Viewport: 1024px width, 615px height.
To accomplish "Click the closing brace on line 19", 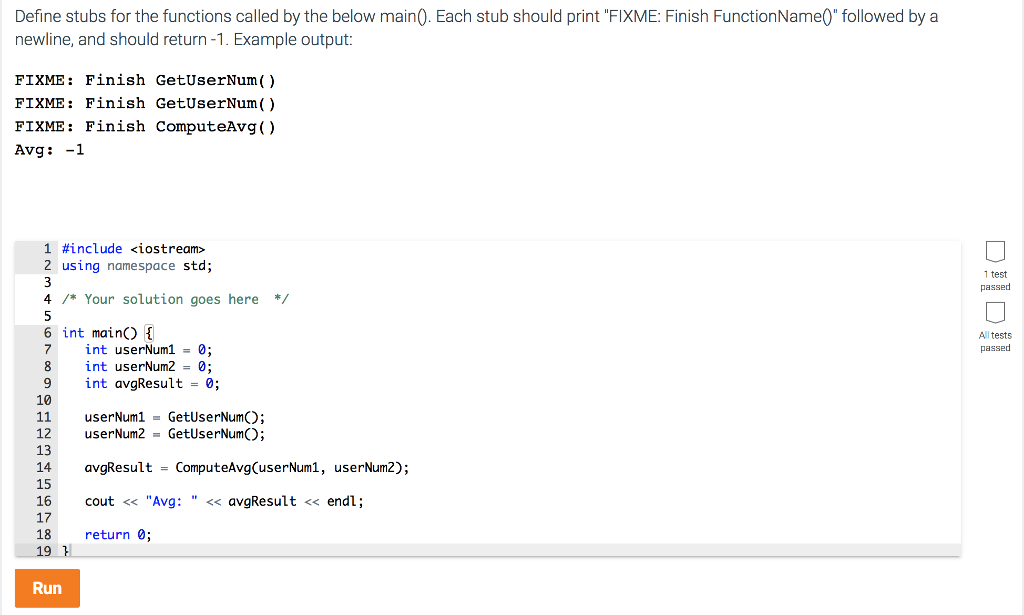I will click(63, 550).
